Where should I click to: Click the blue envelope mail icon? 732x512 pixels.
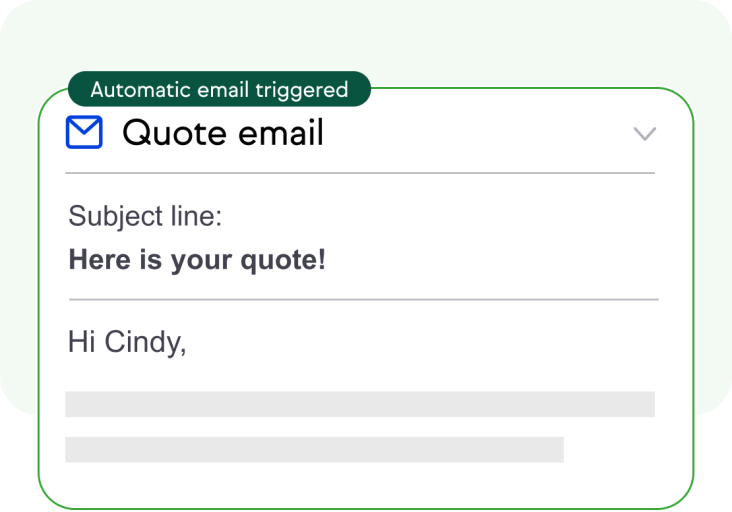tap(84, 132)
